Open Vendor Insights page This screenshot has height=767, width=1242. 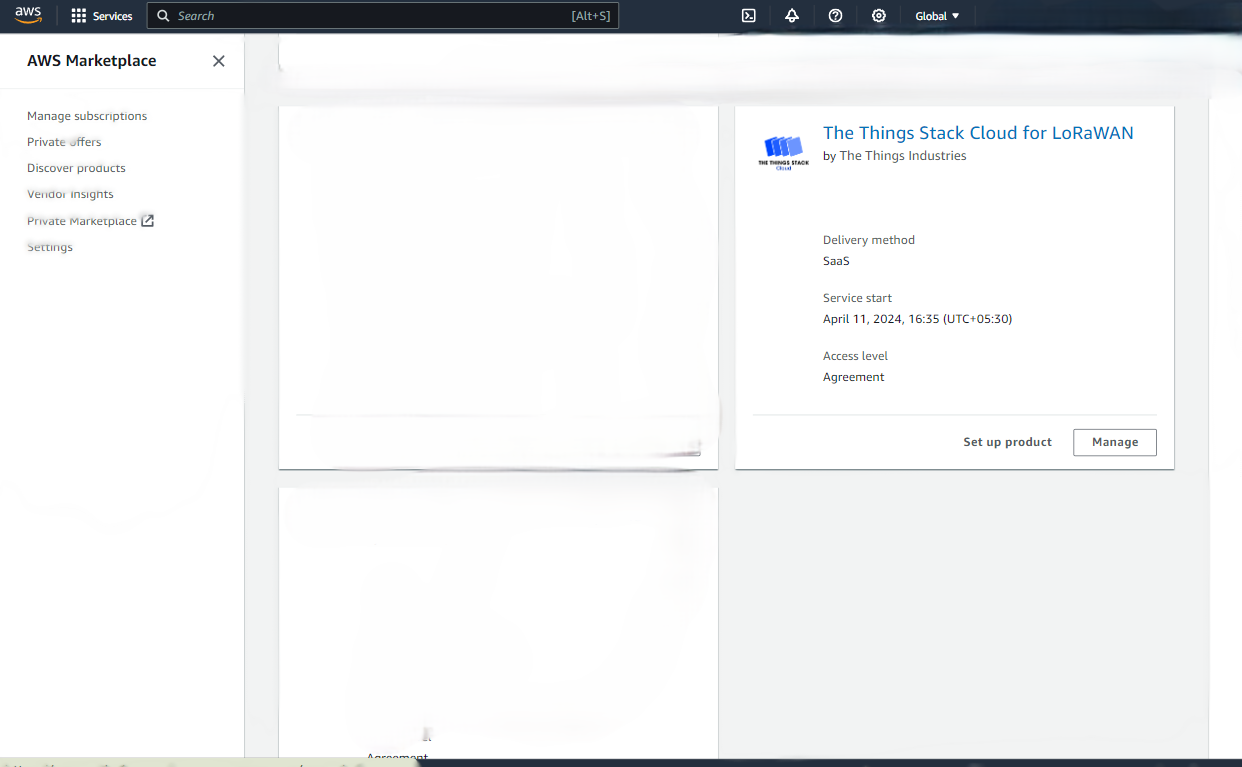coord(70,193)
